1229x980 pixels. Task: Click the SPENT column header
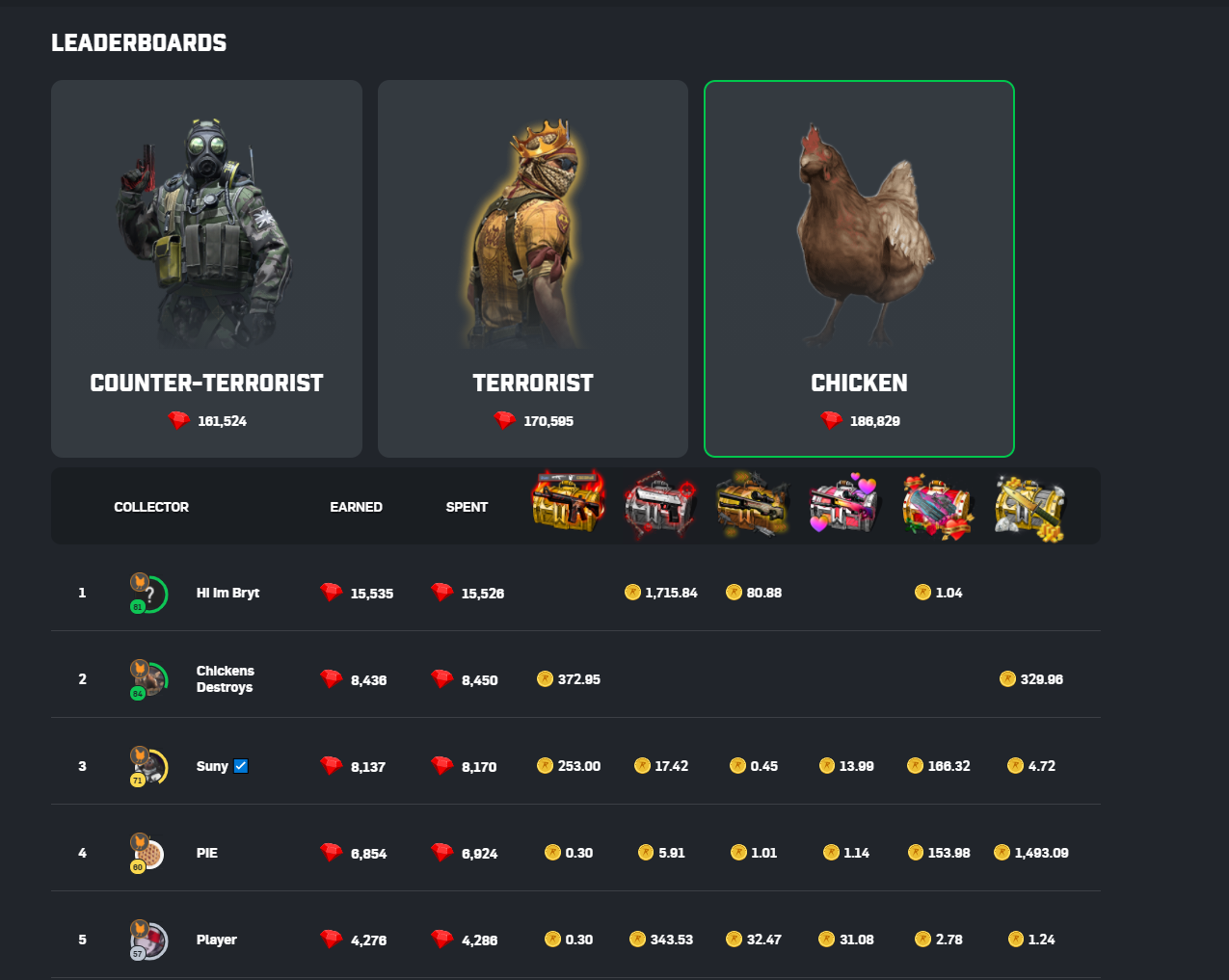(467, 507)
